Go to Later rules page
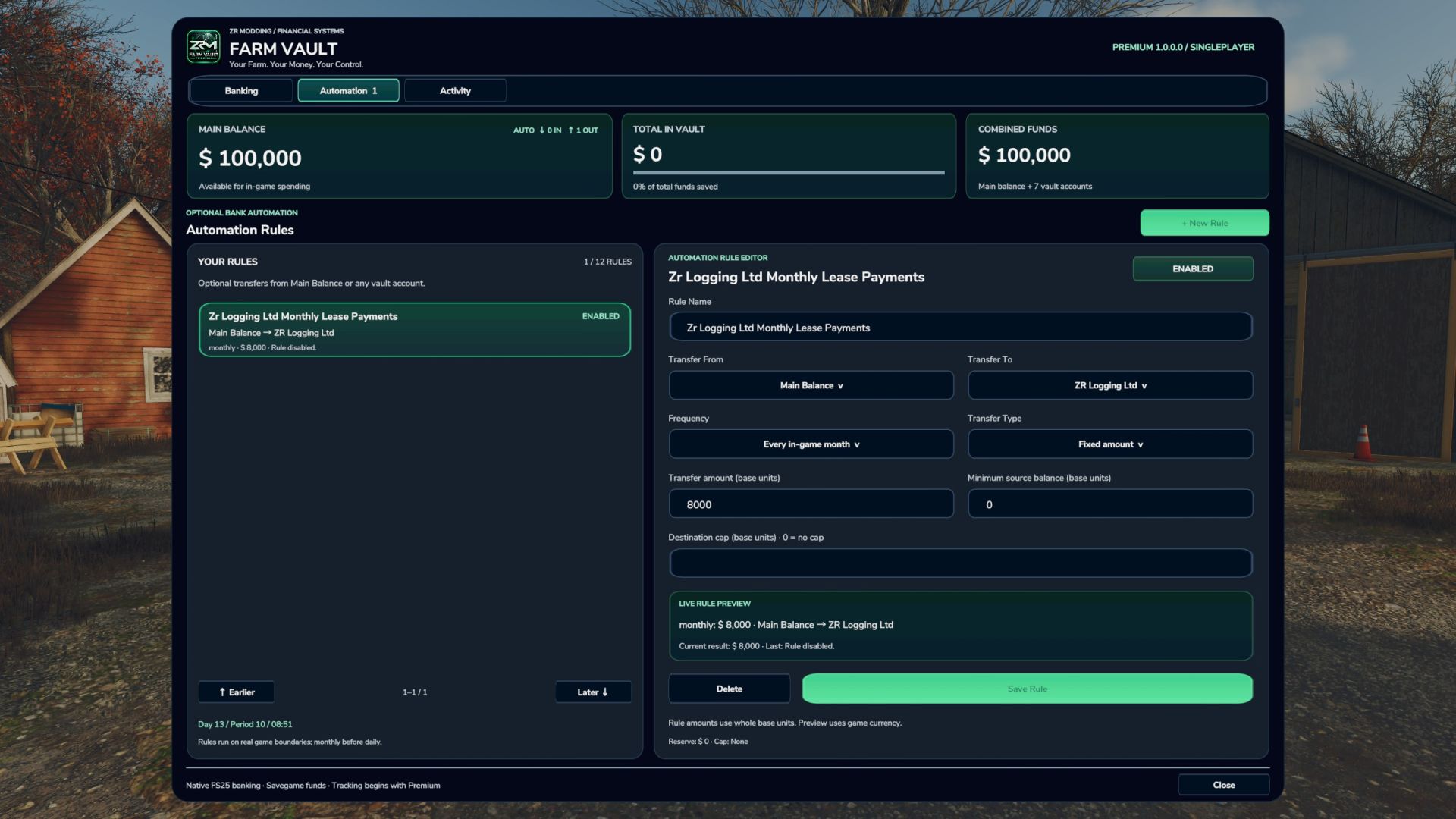 [593, 692]
